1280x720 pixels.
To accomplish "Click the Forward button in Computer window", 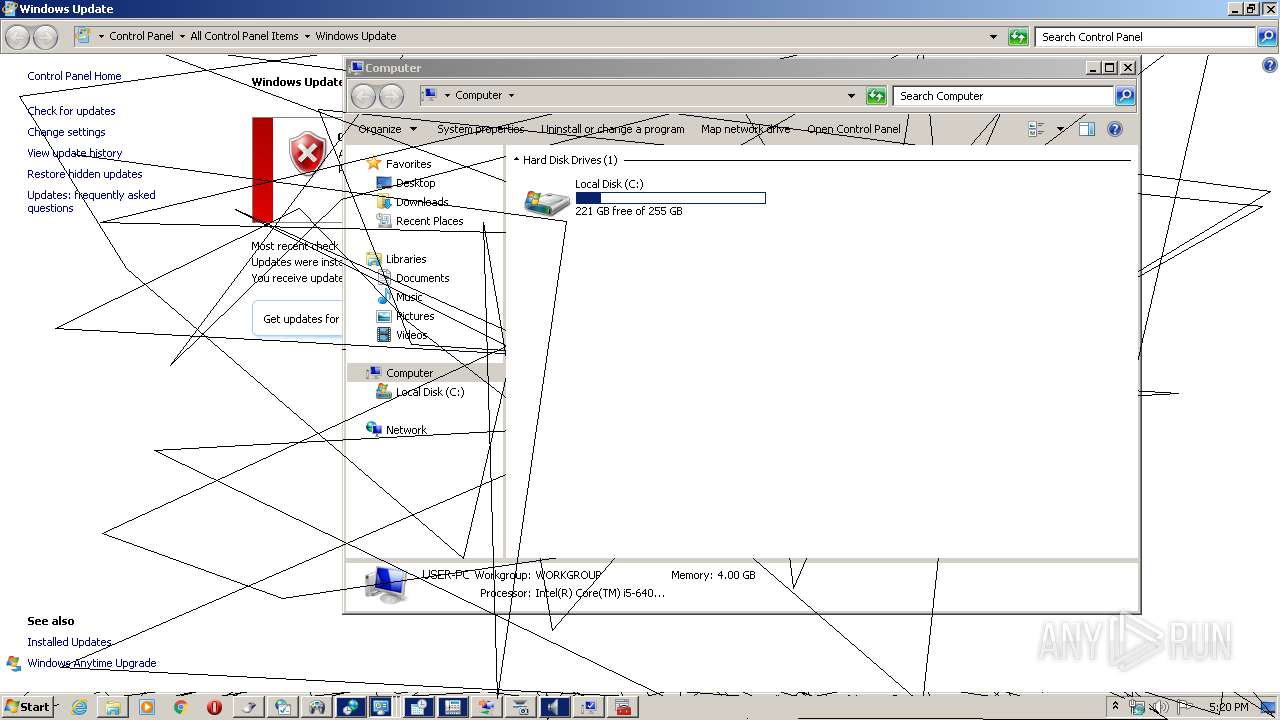I will pyautogui.click(x=391, y=96).
